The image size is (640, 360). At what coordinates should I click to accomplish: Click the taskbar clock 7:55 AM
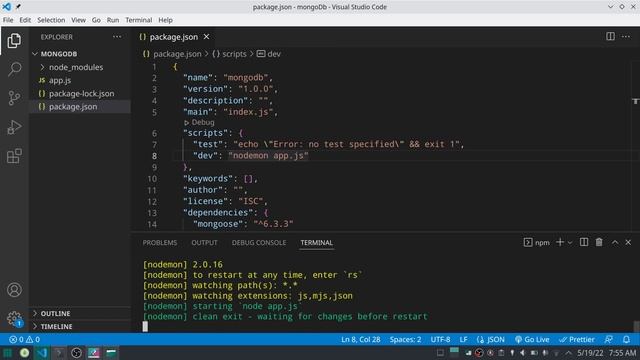(622, 353)
